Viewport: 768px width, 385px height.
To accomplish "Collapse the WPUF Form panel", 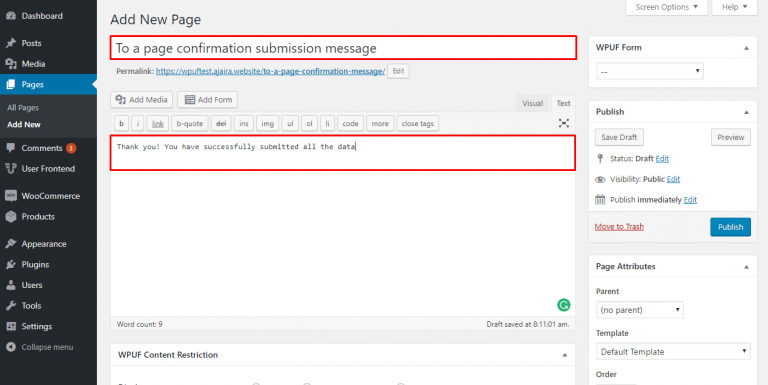I will click(x=746, y=48).
